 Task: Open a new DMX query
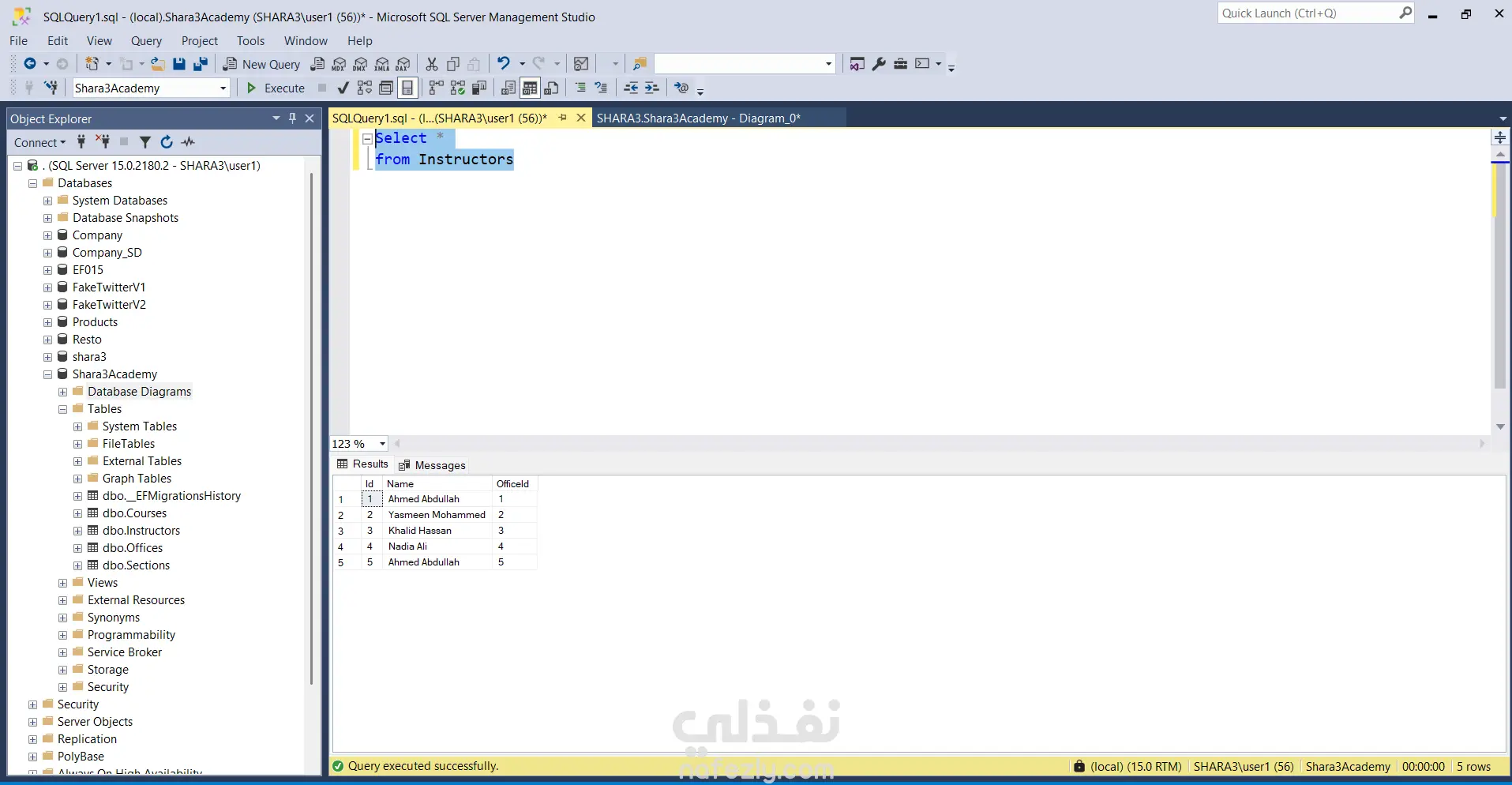pyautogui.click(x=361, y=64)
